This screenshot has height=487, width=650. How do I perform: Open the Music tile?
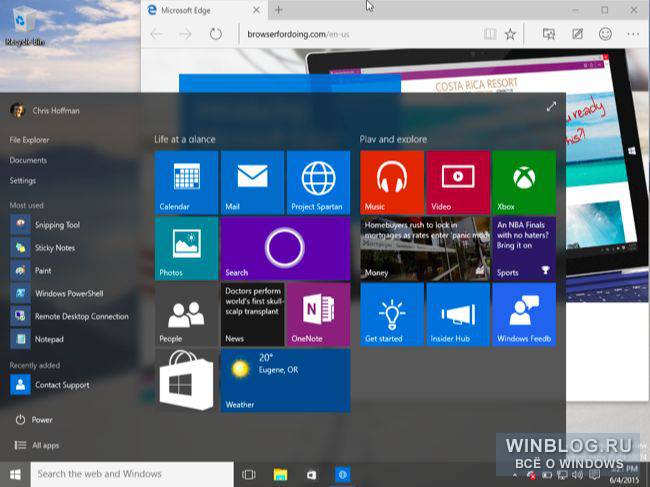click(392, 182)
